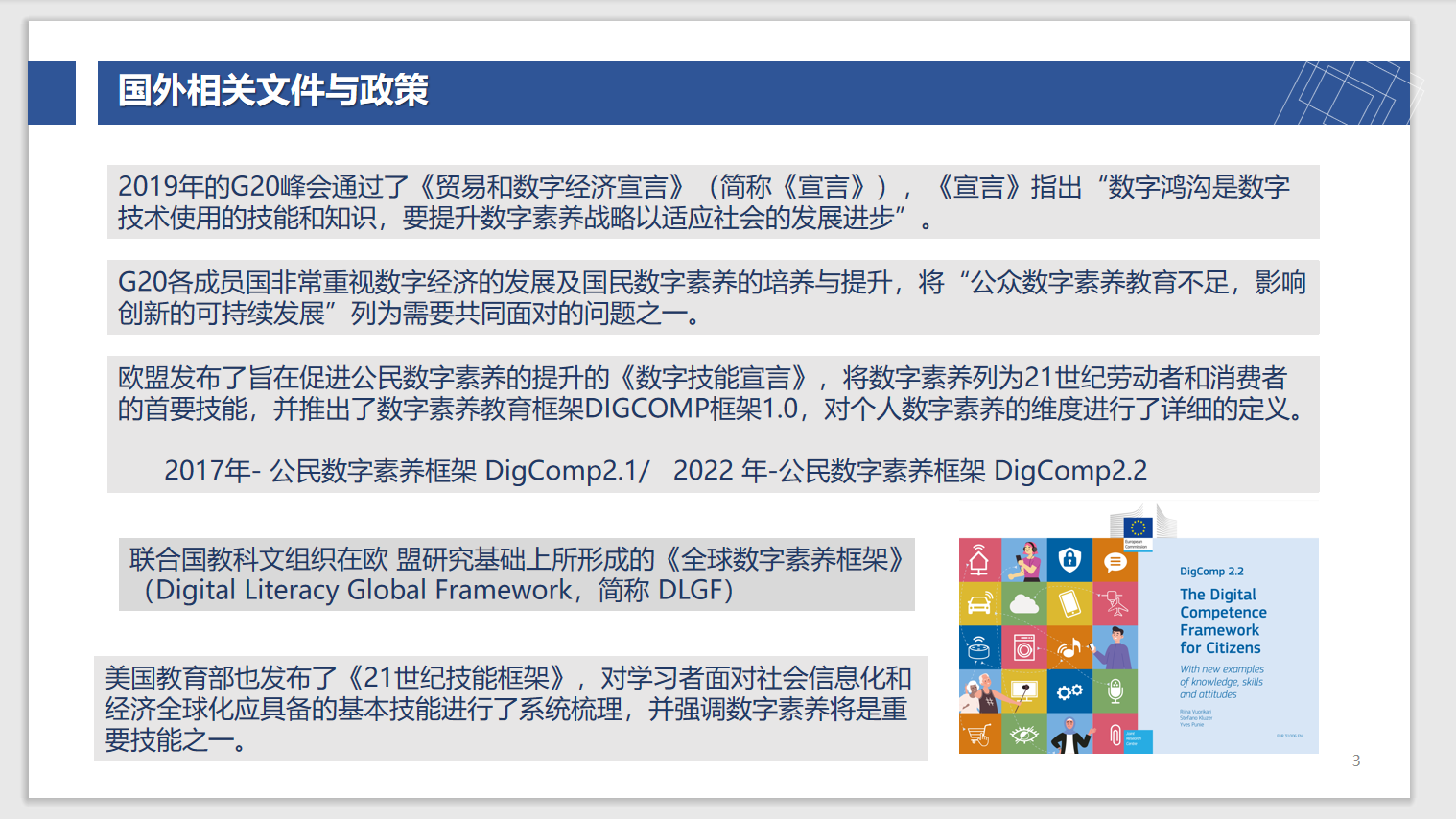The image size is (1456, 819).
Task: Select the shopping cart icon
Action: tap(979, 736)
